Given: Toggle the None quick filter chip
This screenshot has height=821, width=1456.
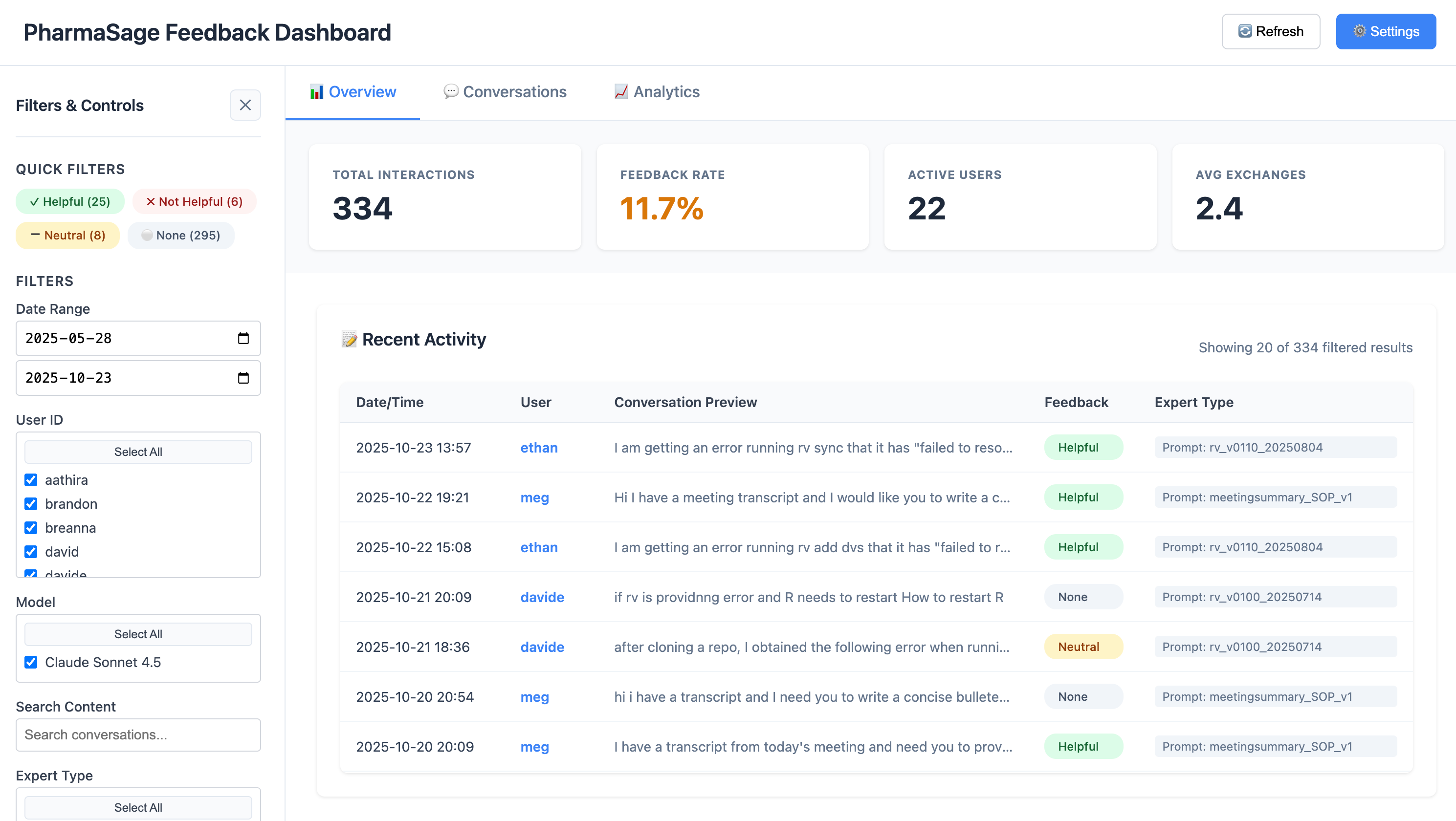Looking at the screenshot, I should pyautogui.click(x=181, y=235).
